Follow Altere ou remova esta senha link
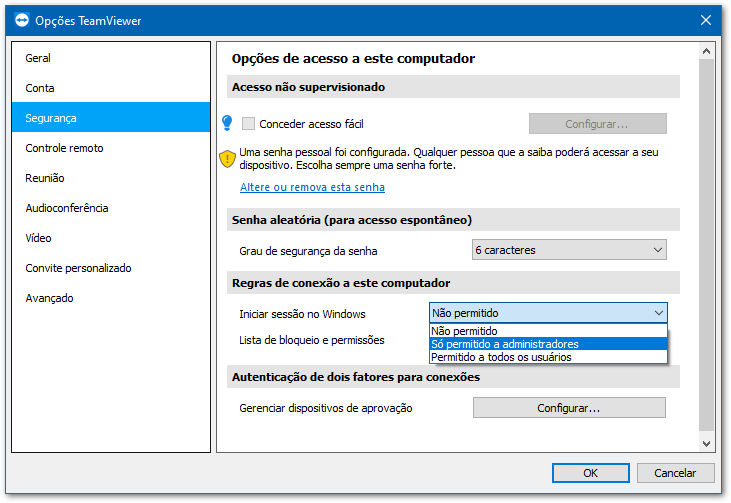 tap(312, 187)
